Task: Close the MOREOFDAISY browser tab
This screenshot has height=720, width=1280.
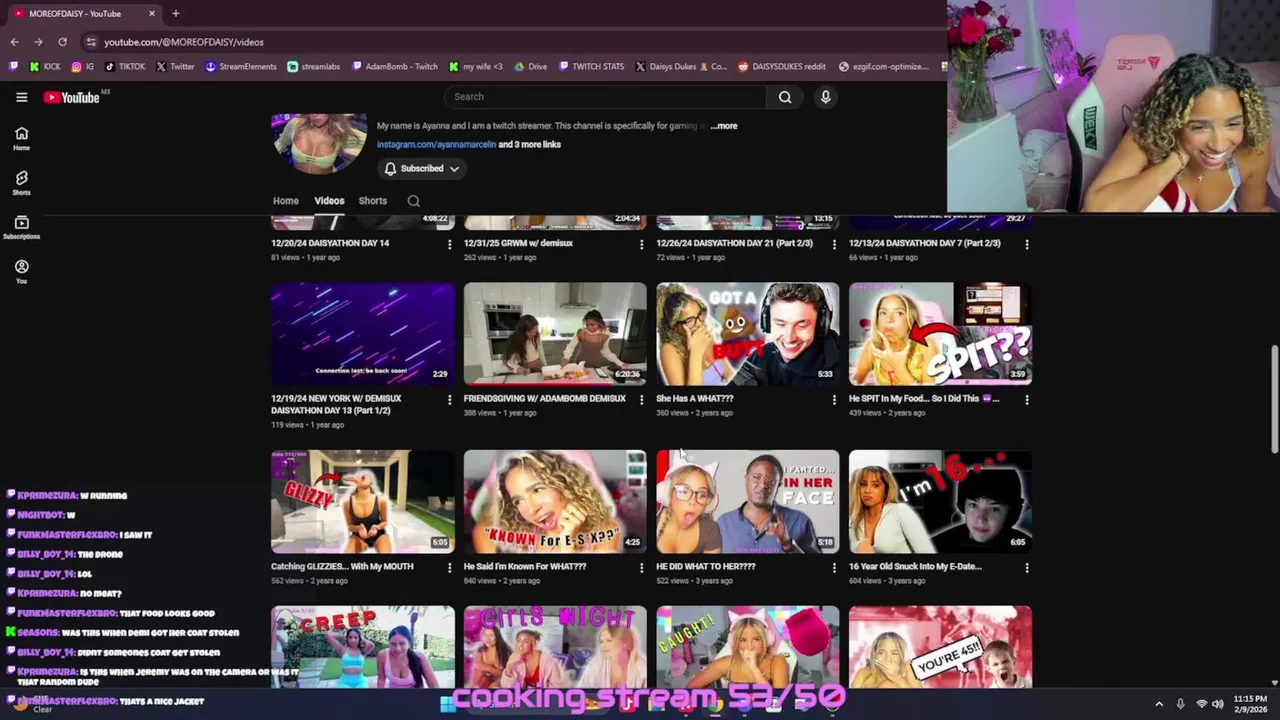Action: (152, 13)
